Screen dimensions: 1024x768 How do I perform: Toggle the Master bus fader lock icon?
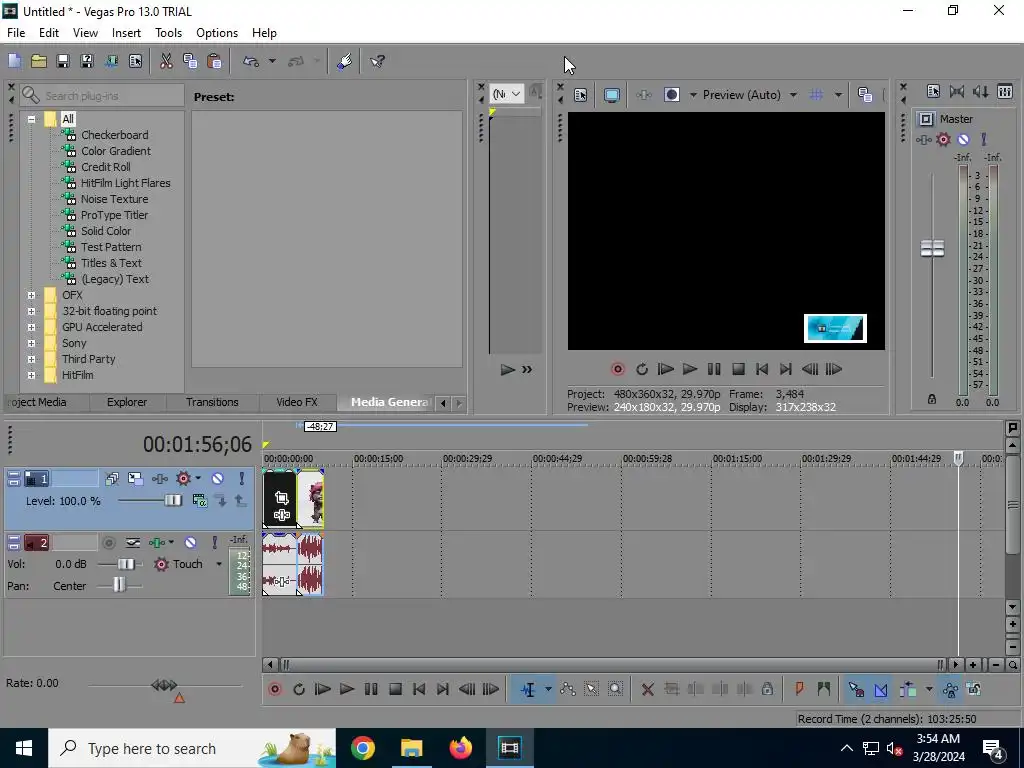tap(932, 399)
